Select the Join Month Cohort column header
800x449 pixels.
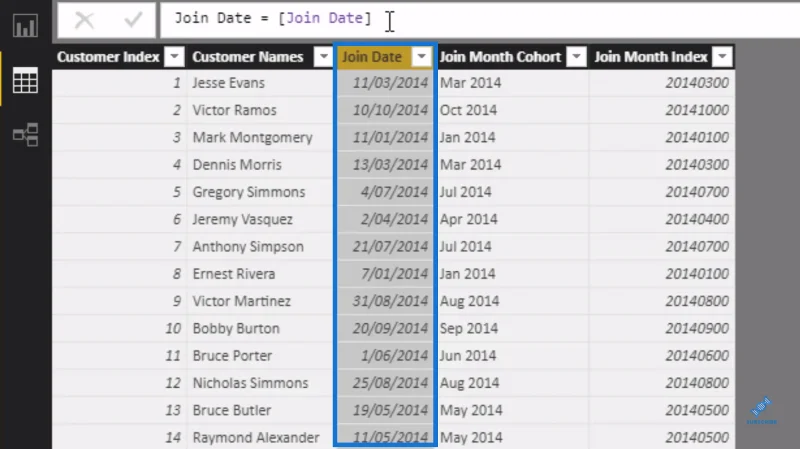click(x=500, y=57)
